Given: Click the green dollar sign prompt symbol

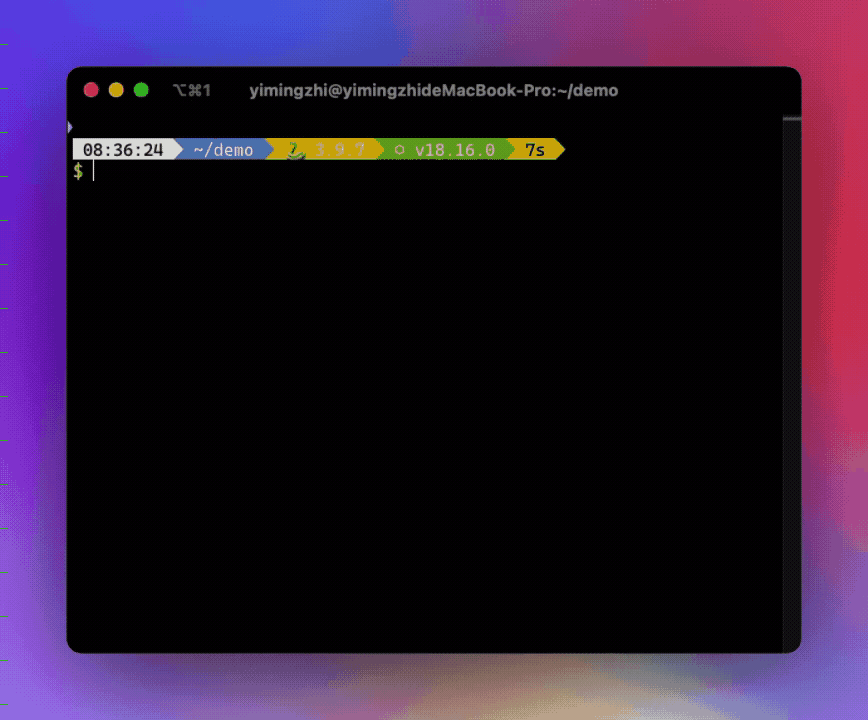Looking at the screenshot, I should 79,171.
